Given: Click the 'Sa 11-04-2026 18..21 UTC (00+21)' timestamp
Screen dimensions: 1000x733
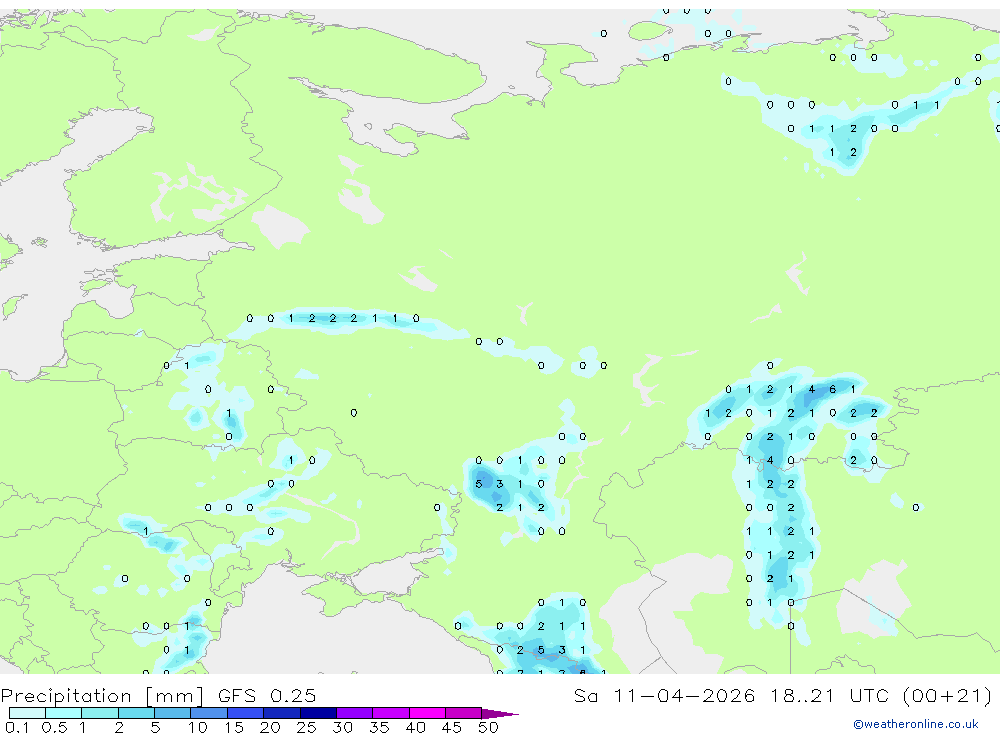Looking at the screenshot, I should (x=783, y=695).
